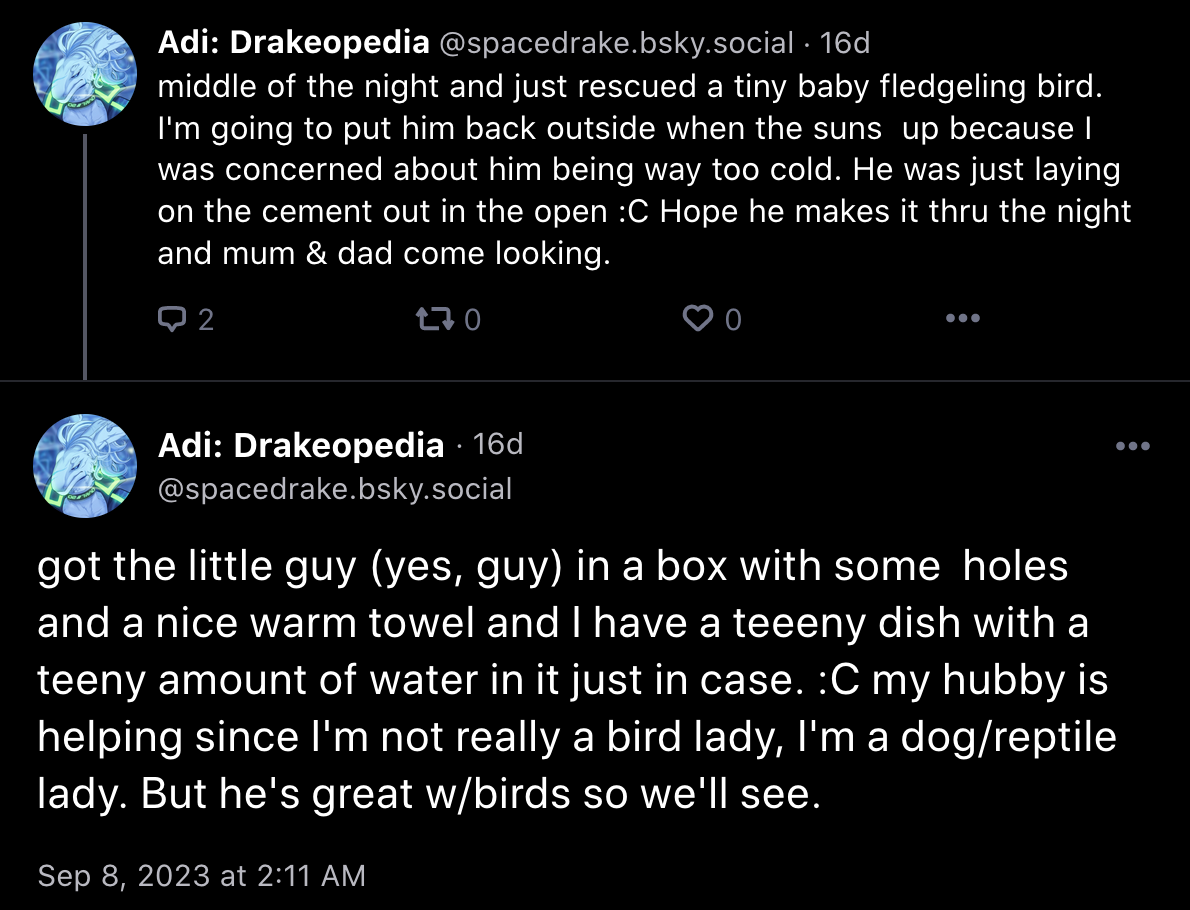Open Adi: Drakeopedia name on top post

pos(294,43)
